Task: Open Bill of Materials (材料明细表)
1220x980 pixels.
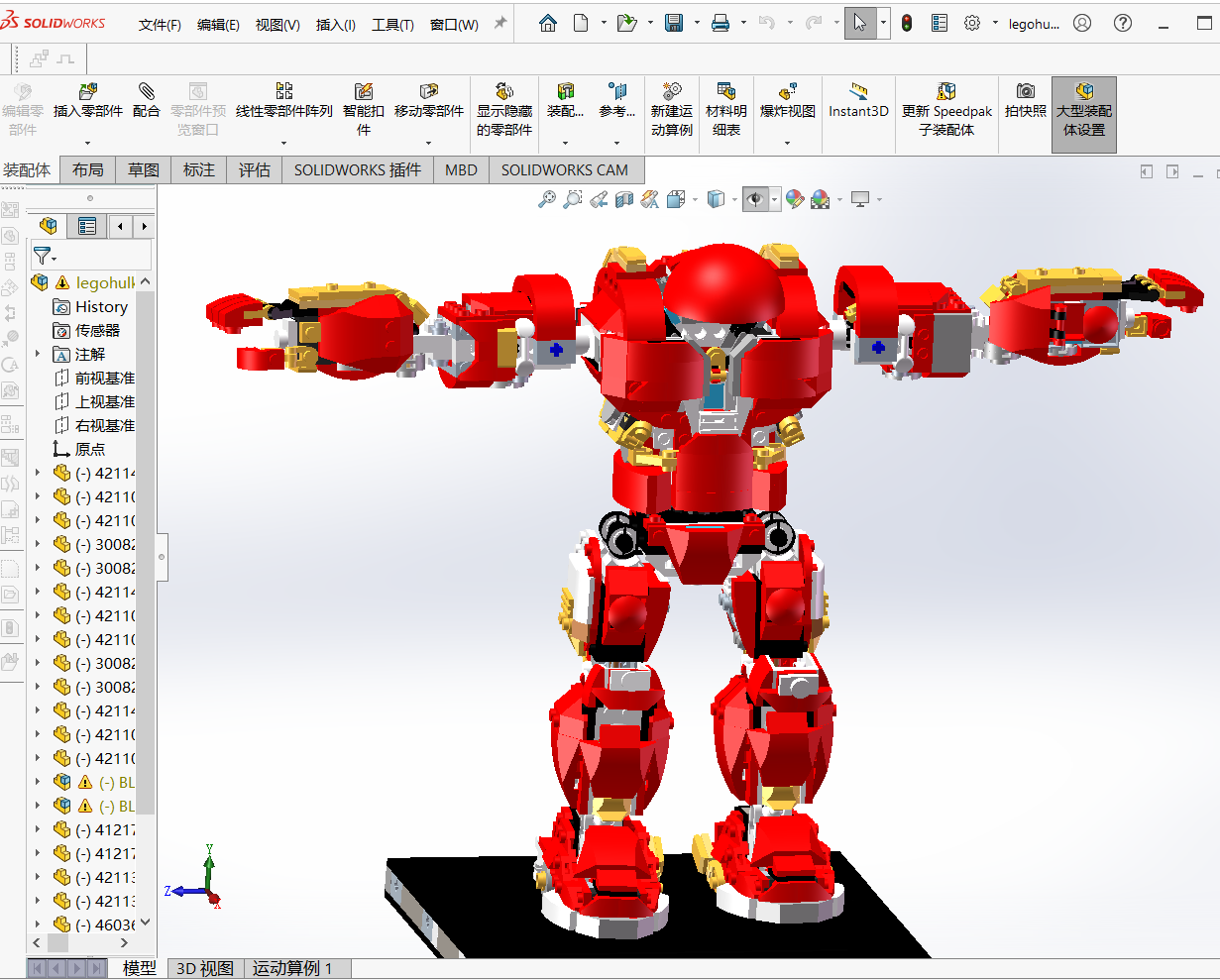Action: click(726, 110)
